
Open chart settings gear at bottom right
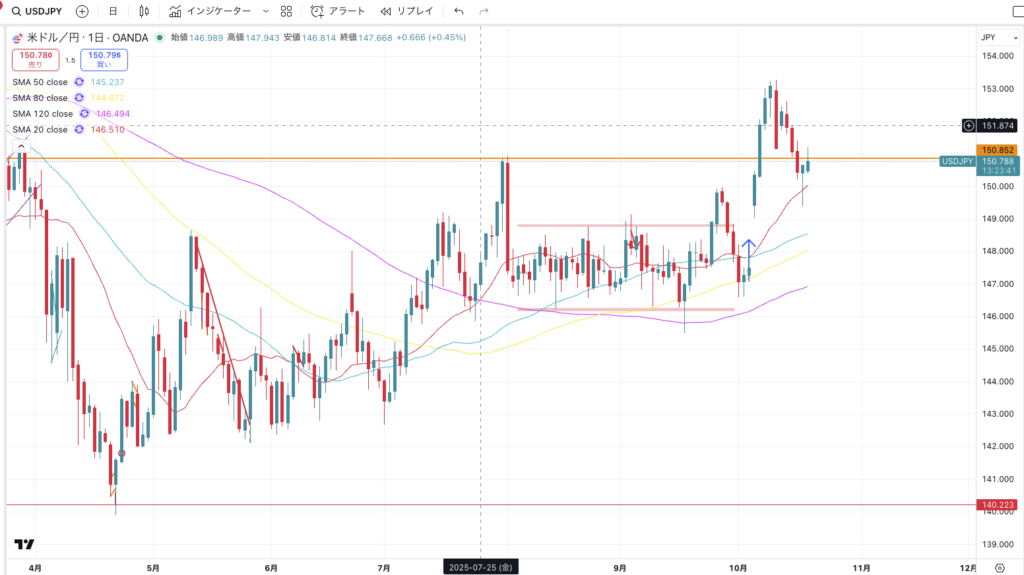point(999,566)
